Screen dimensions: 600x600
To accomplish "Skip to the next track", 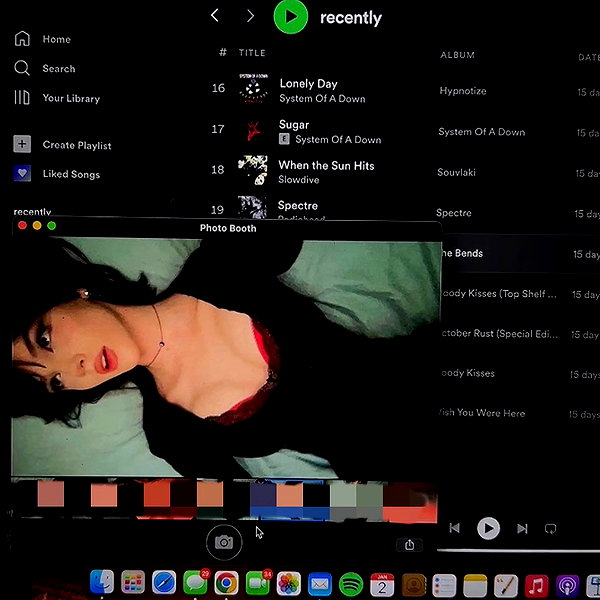I will (x=522, y=529).
